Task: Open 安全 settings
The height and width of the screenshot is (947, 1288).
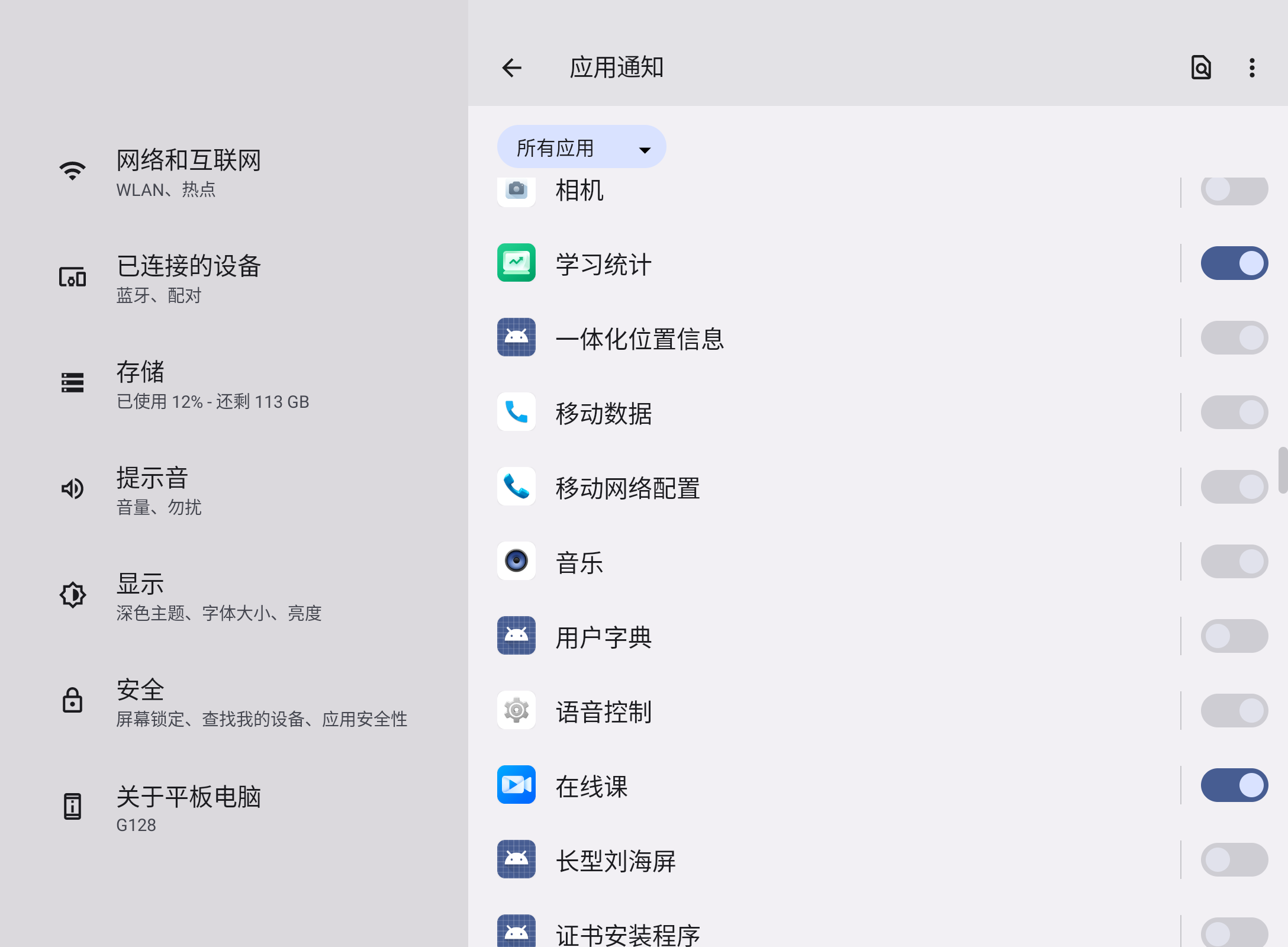Action: (x=234, y=701)
